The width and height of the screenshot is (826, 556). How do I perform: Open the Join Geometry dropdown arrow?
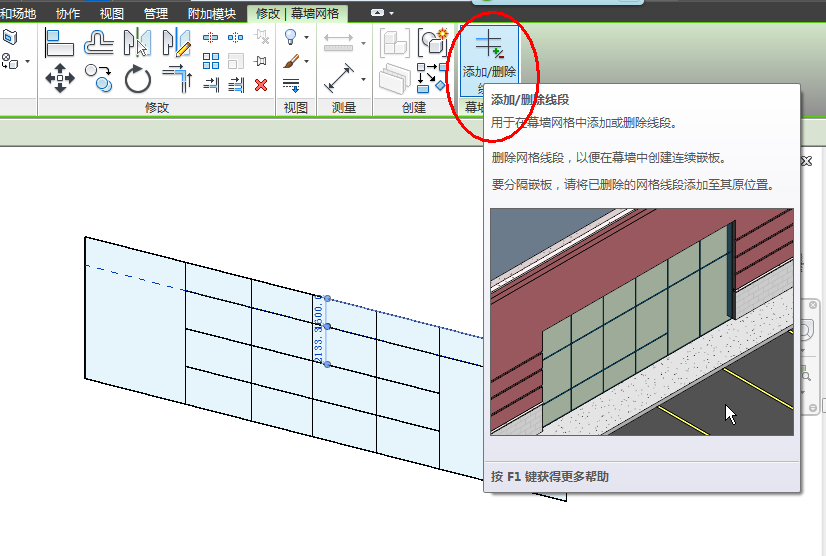[x=27, y=62]
